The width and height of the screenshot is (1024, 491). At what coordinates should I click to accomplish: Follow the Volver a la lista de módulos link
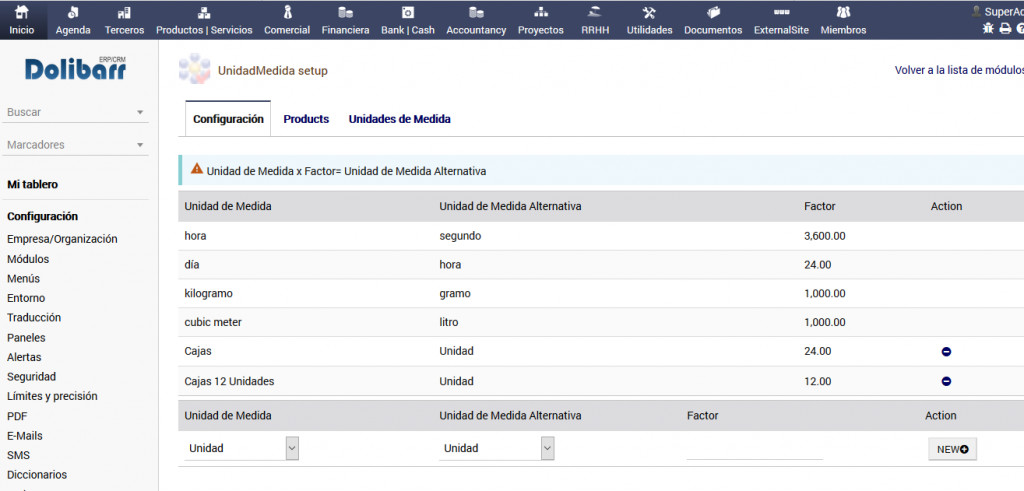pyautogui.click(x=958, y=71)
